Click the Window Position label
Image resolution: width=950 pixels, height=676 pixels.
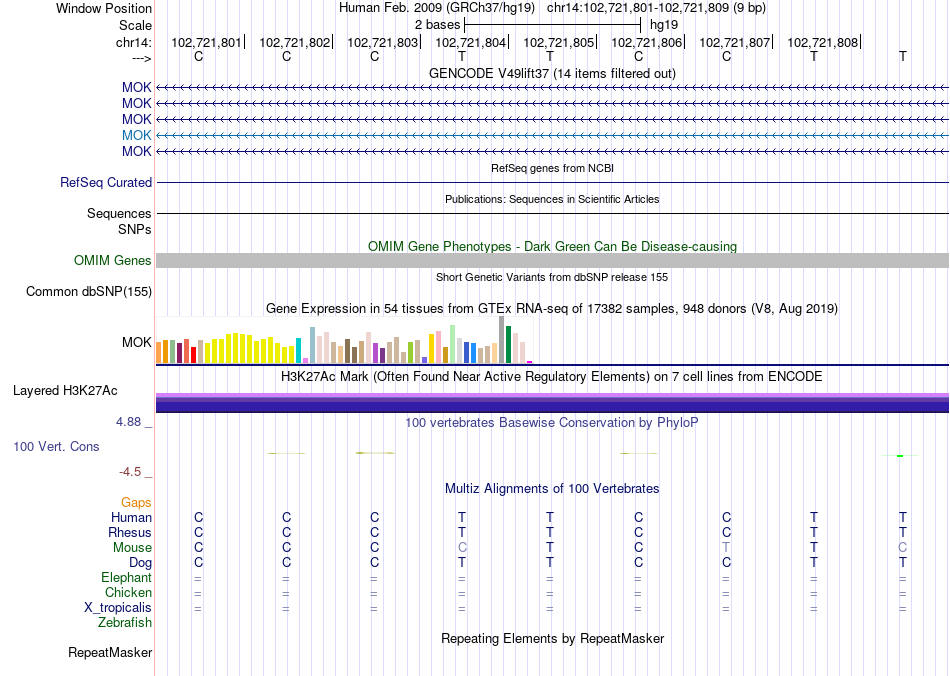104,8
